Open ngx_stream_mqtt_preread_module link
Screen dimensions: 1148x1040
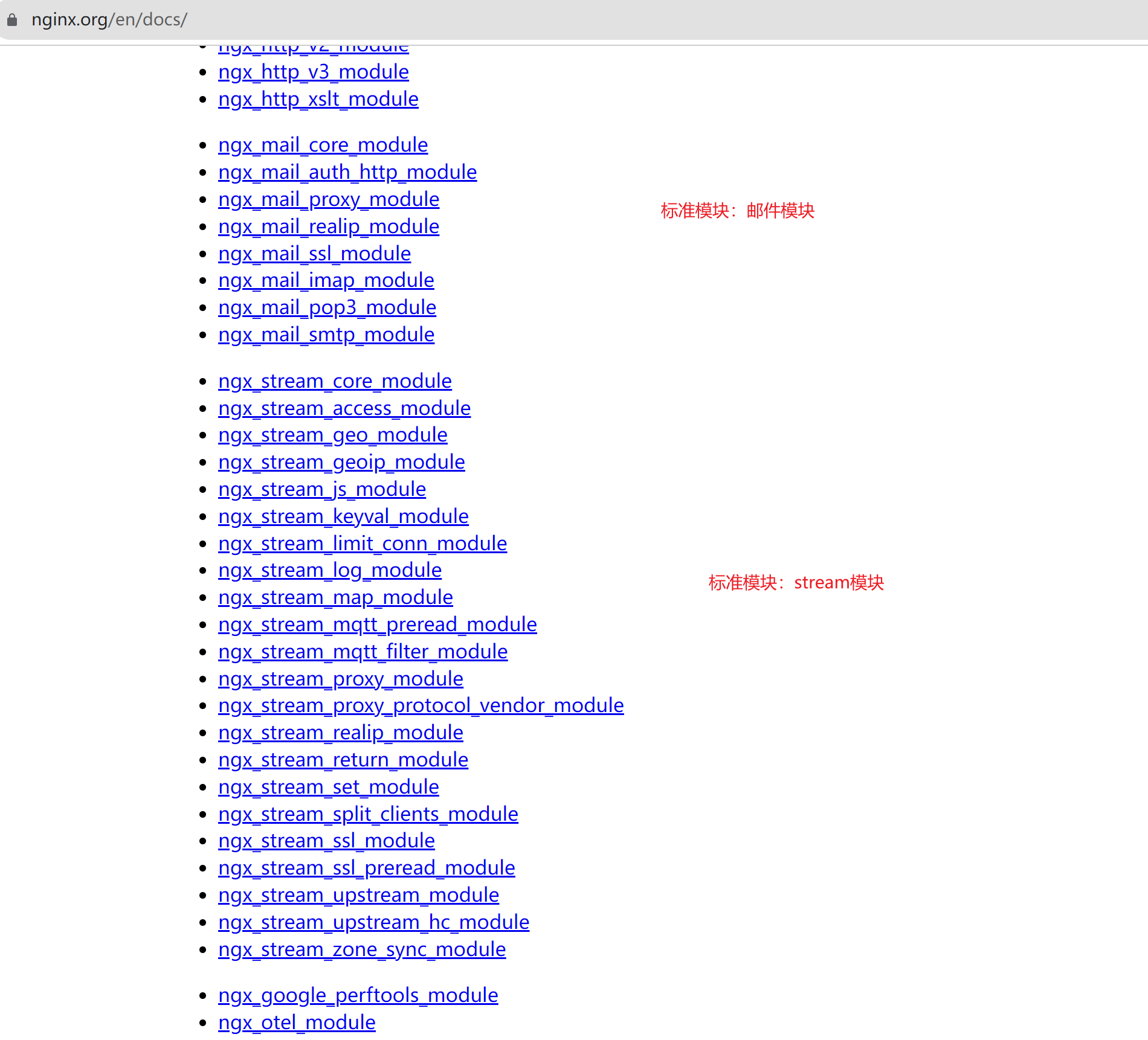pos(378,625)
